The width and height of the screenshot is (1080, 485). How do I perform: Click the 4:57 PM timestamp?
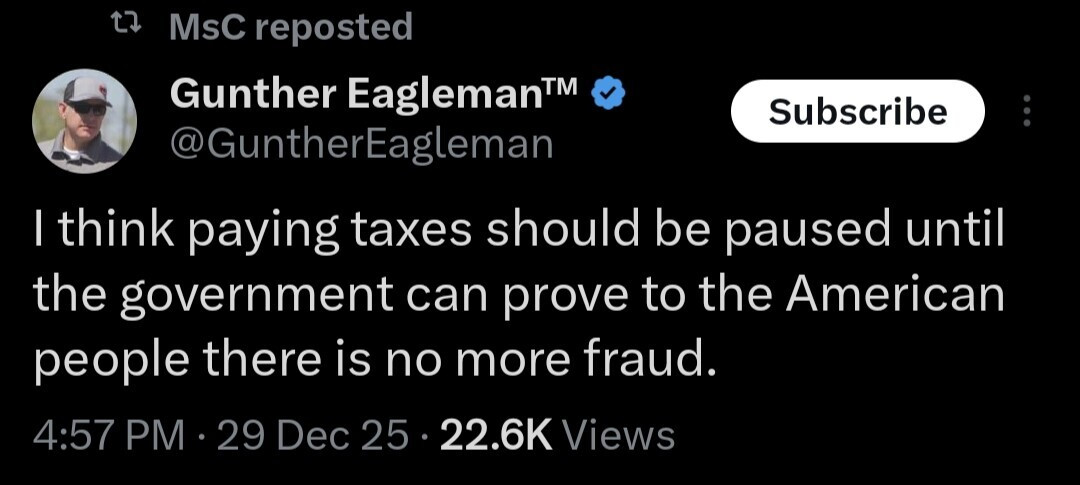point(109,436)
